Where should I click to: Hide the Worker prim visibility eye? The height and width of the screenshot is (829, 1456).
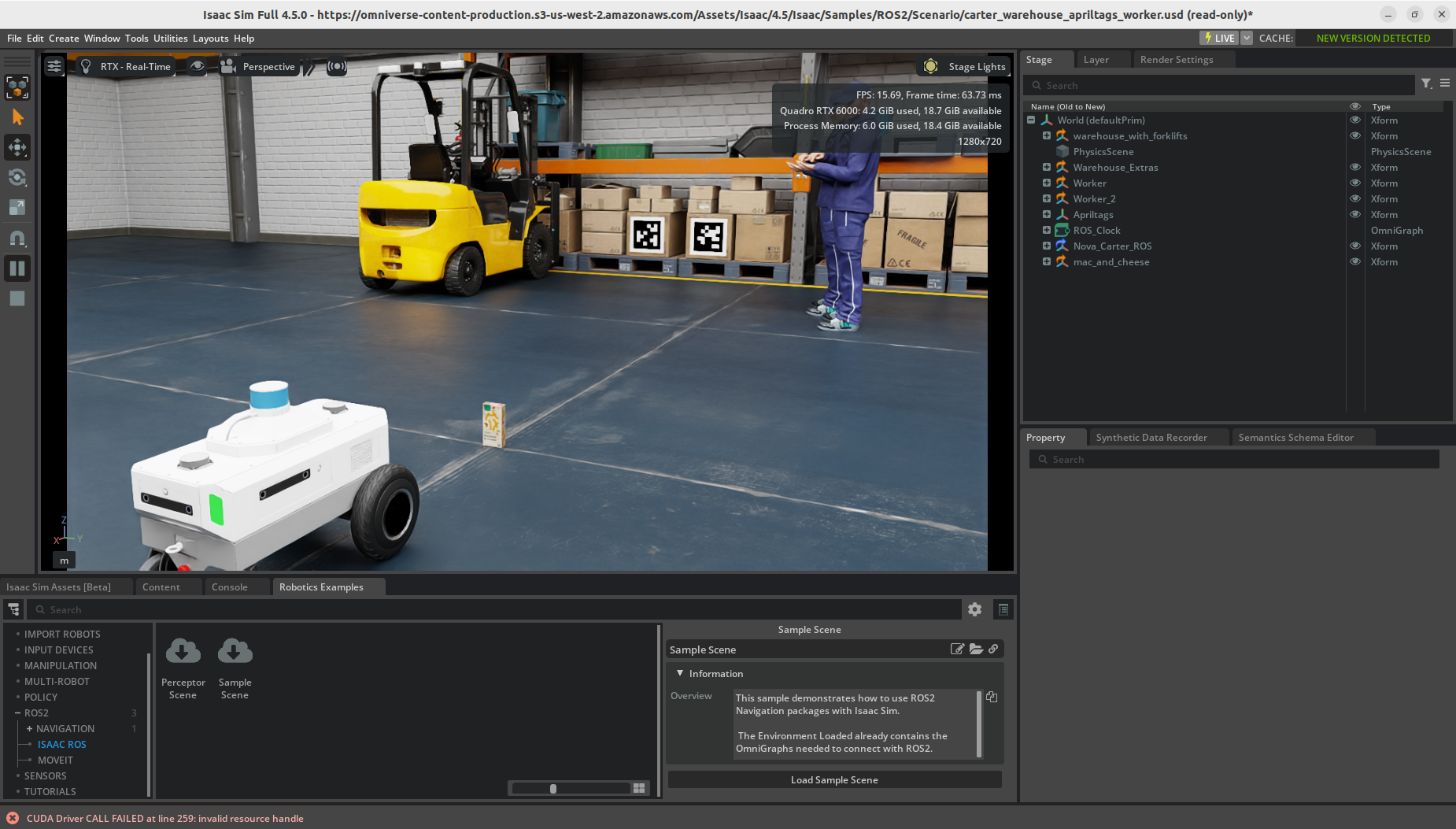coord(1355,183)
